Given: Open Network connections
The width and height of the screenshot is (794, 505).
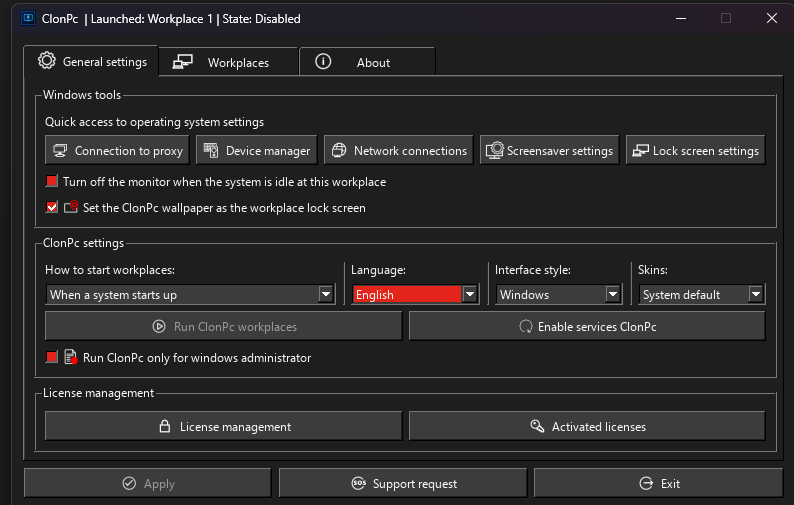Looking at the screenshot, I should point(399,150).
